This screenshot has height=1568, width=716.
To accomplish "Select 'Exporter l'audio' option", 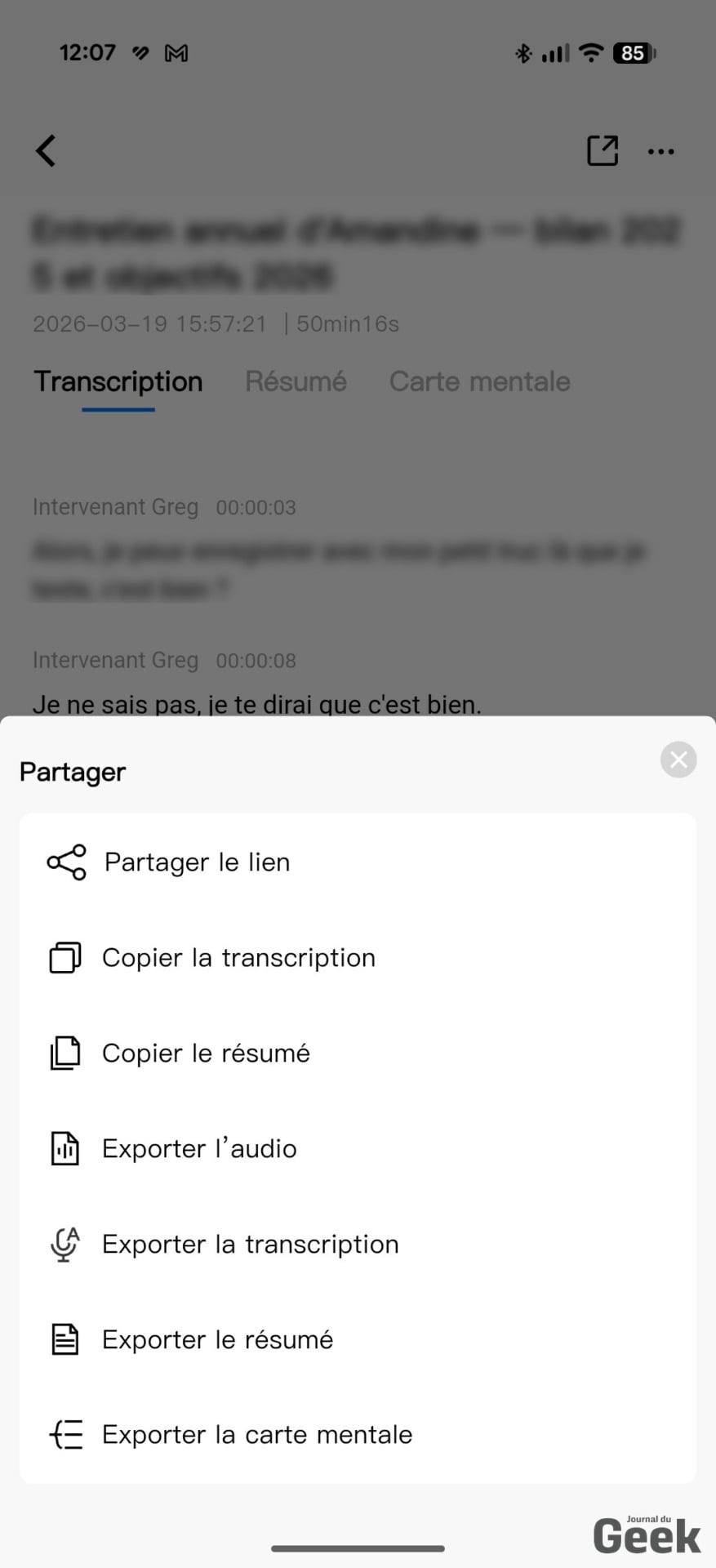I will pos(199,1149).
